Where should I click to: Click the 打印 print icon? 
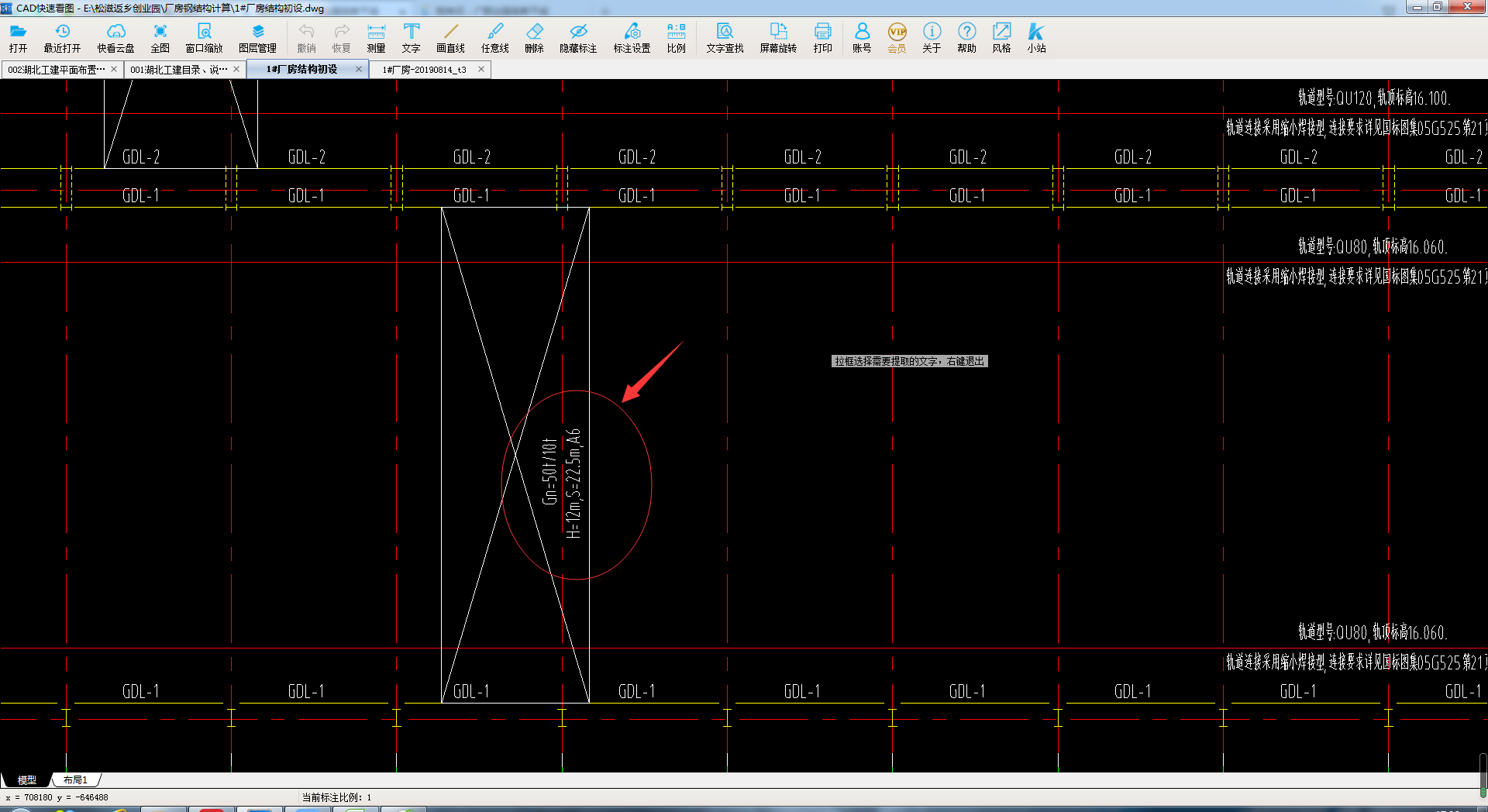click(822, 37)
